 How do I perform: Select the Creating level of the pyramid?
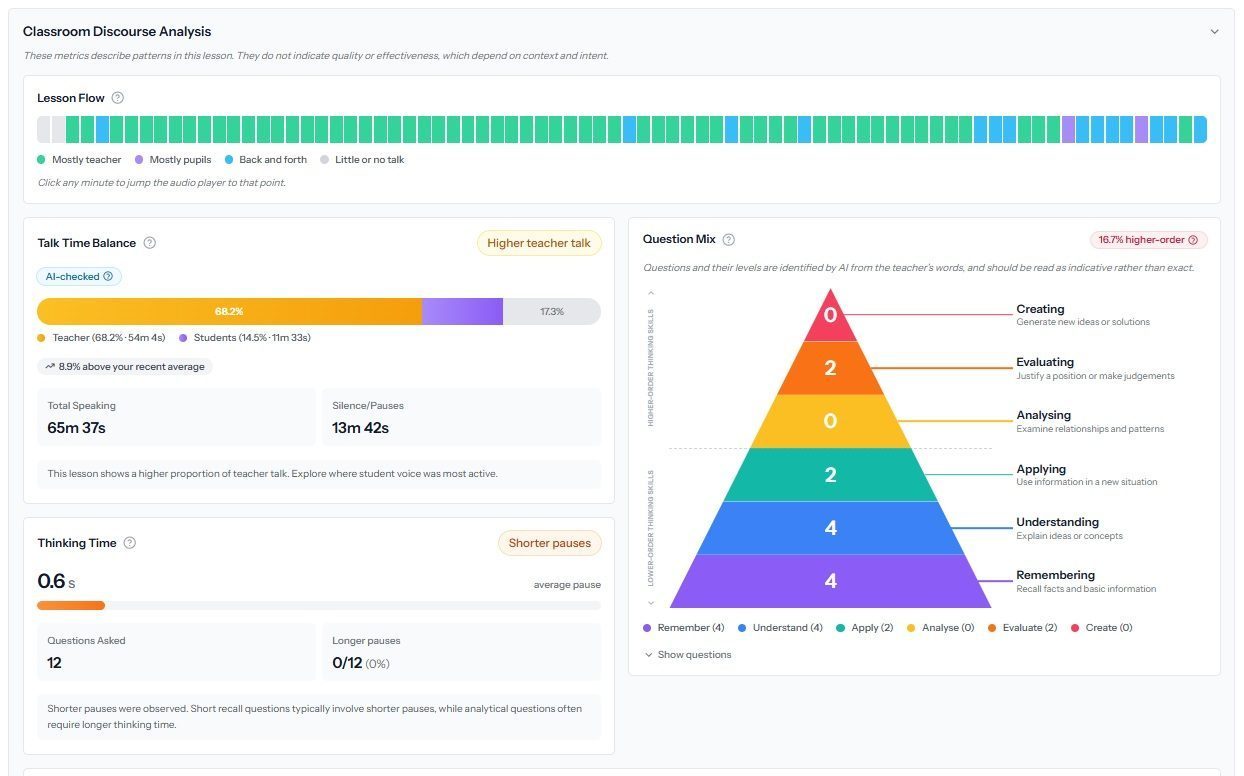[x=830, y=316]
